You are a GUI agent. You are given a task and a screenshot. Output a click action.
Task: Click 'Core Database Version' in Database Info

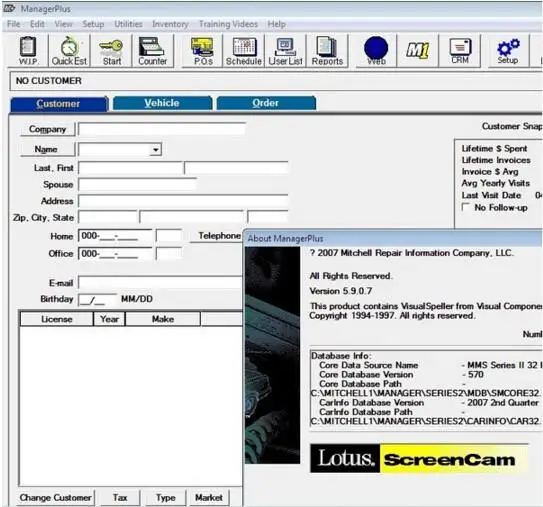[366, 375]
